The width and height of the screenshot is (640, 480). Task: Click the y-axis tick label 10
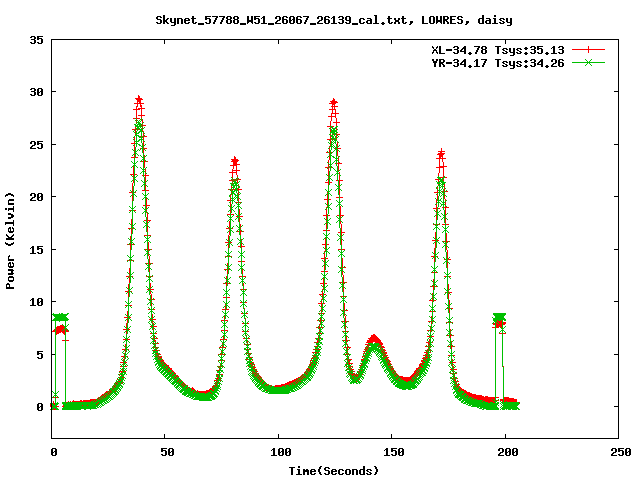(36, 302)
